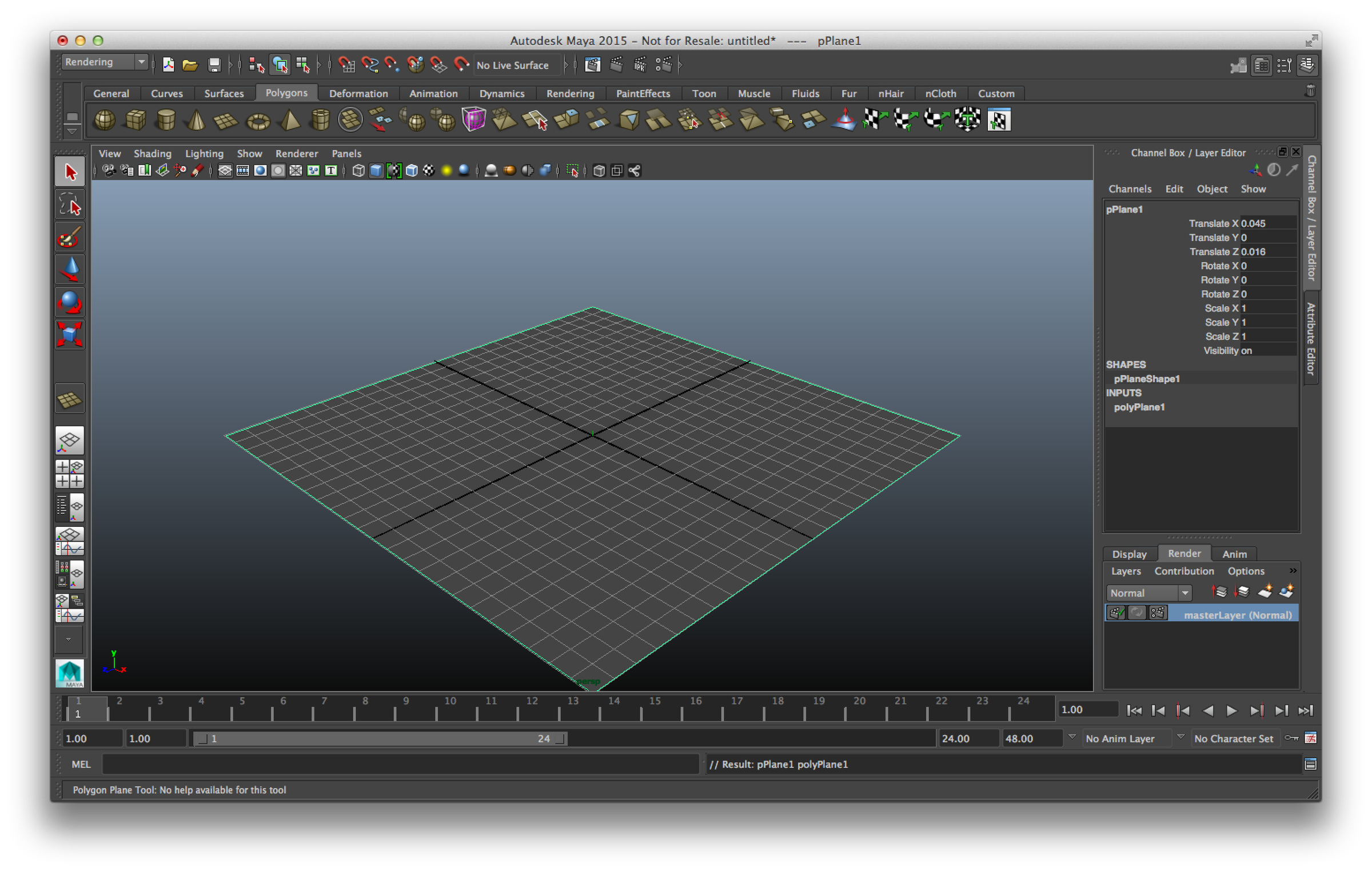Create a Polygon Torus from the shelf
The image size is (1372, 872).
coord(257,119)
